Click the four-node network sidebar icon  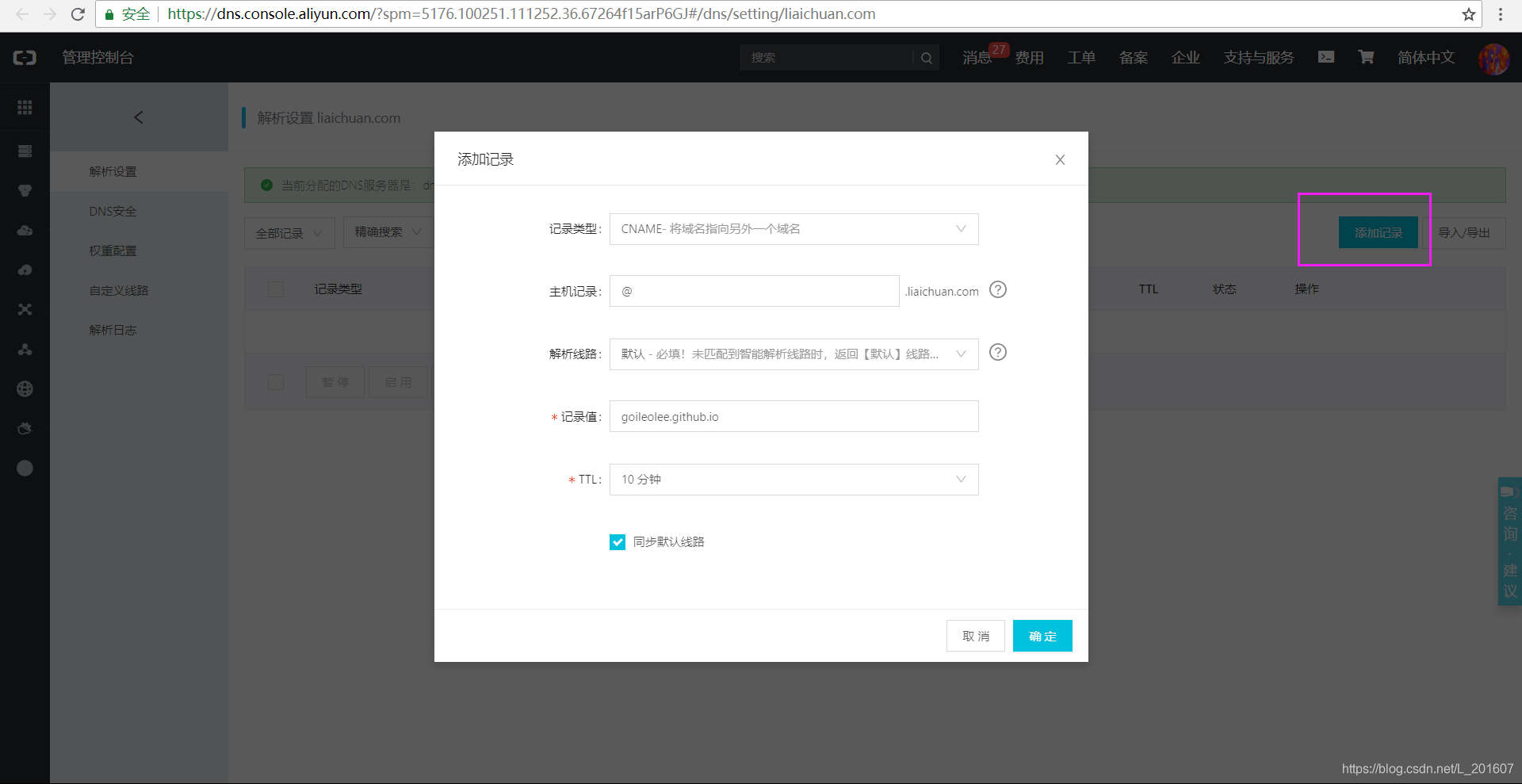point(25,309)
